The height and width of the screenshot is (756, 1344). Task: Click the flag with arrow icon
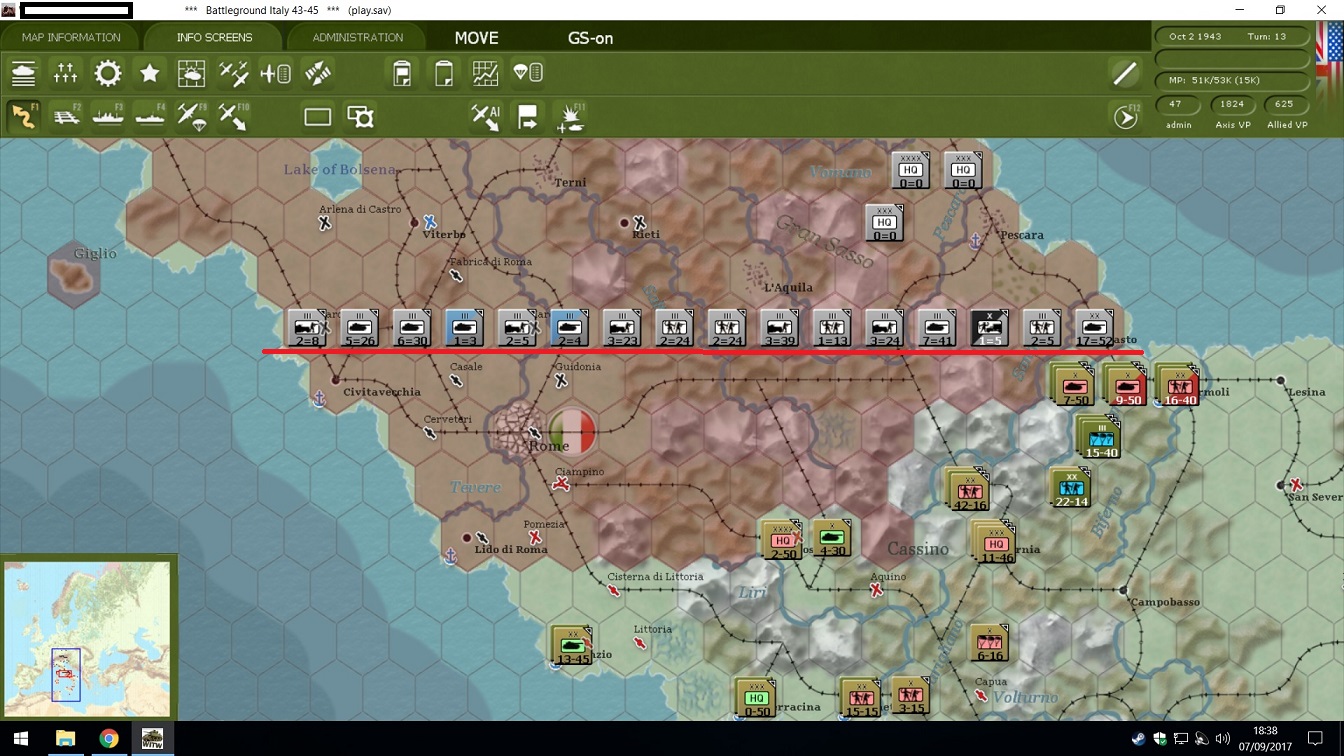(x=528, y=117)
